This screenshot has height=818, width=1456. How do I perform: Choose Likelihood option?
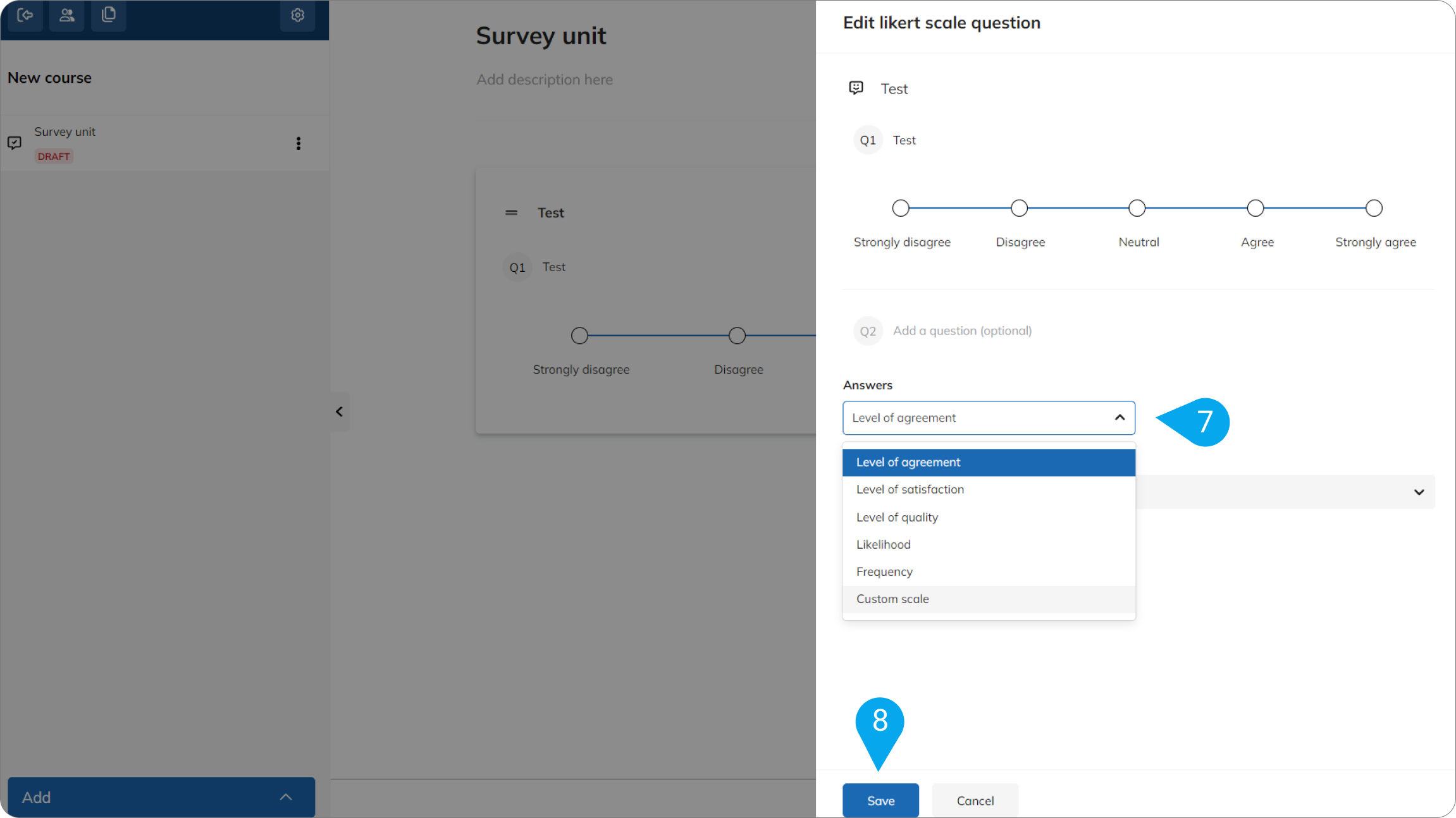point(989,544)
